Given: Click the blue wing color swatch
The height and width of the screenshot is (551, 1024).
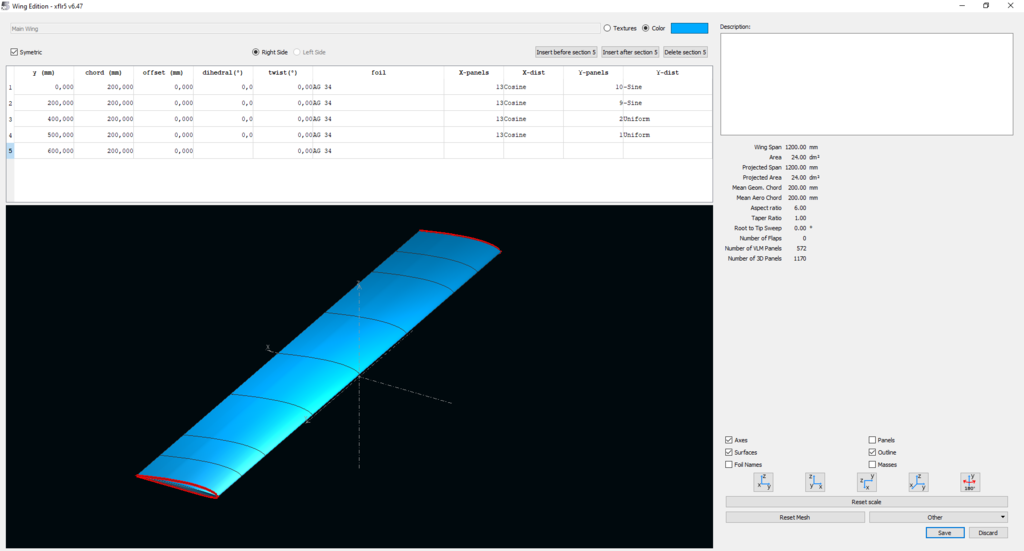Looking at the screenshot, I should 689,28.
